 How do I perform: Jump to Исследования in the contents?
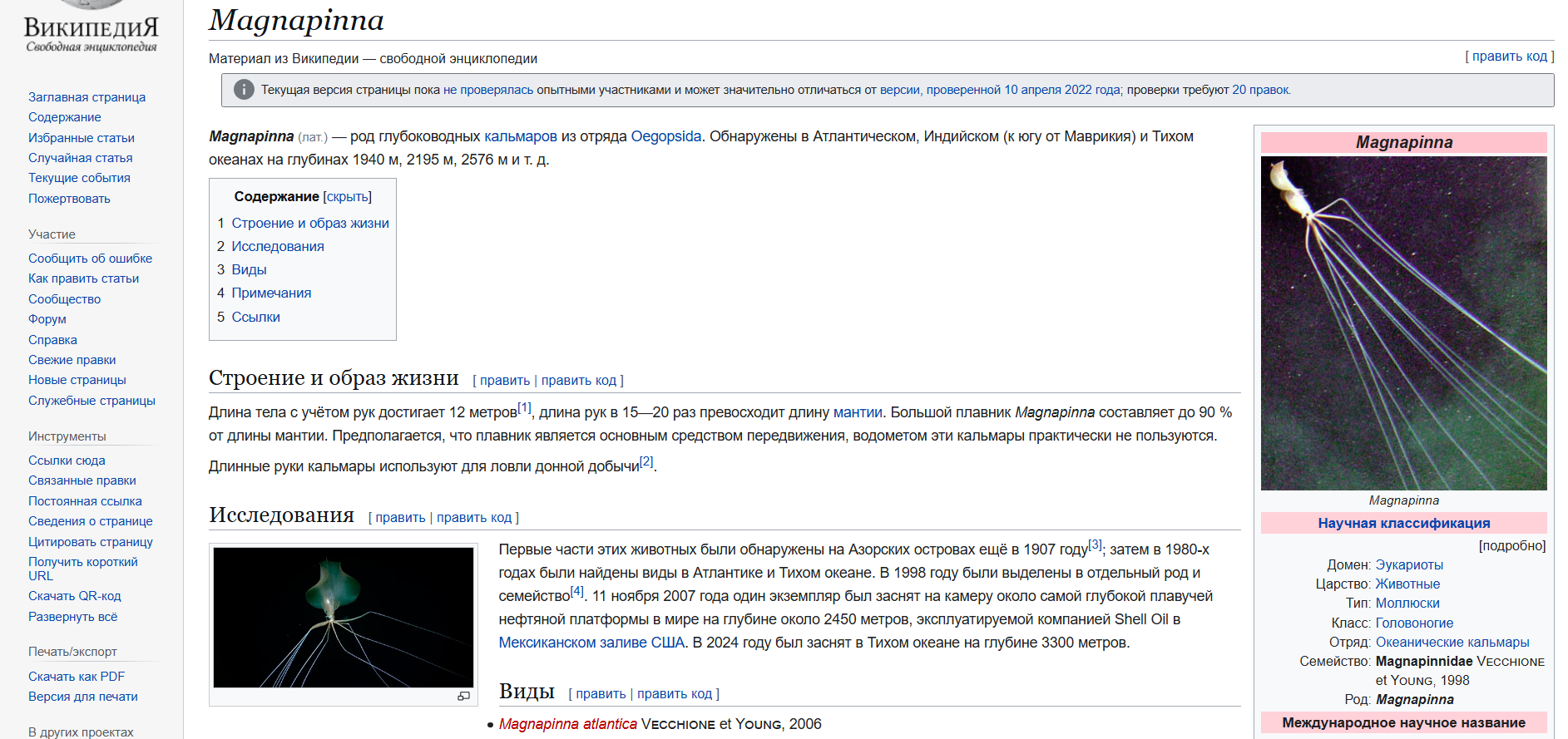pyautogui.click(x=278, y=246)
